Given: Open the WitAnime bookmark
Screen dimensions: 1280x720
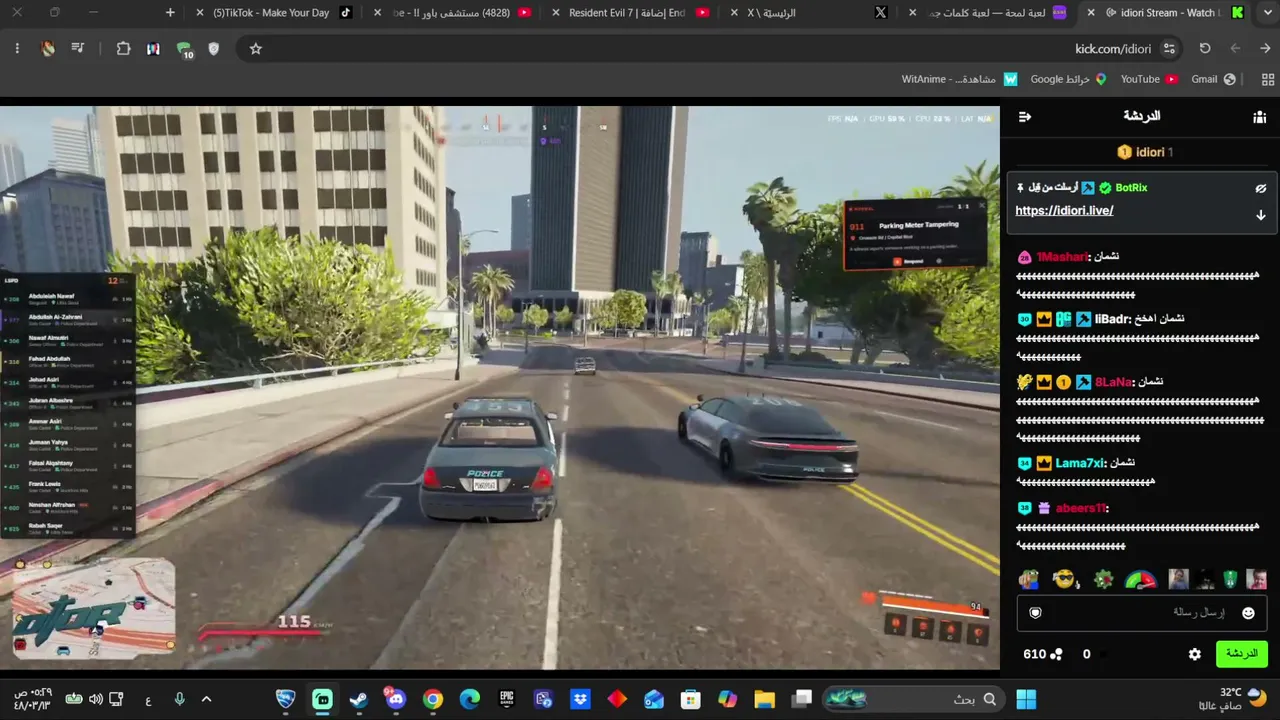Looking at the screenshot, I should tap(959, 79).
